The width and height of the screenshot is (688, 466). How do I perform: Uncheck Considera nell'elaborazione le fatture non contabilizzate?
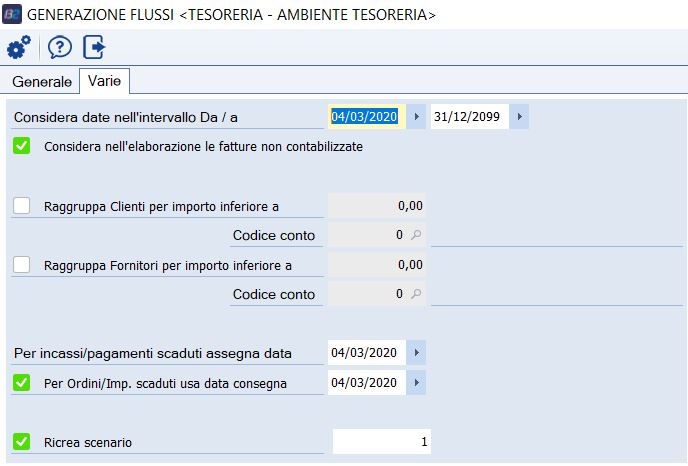tap(22, 146)
